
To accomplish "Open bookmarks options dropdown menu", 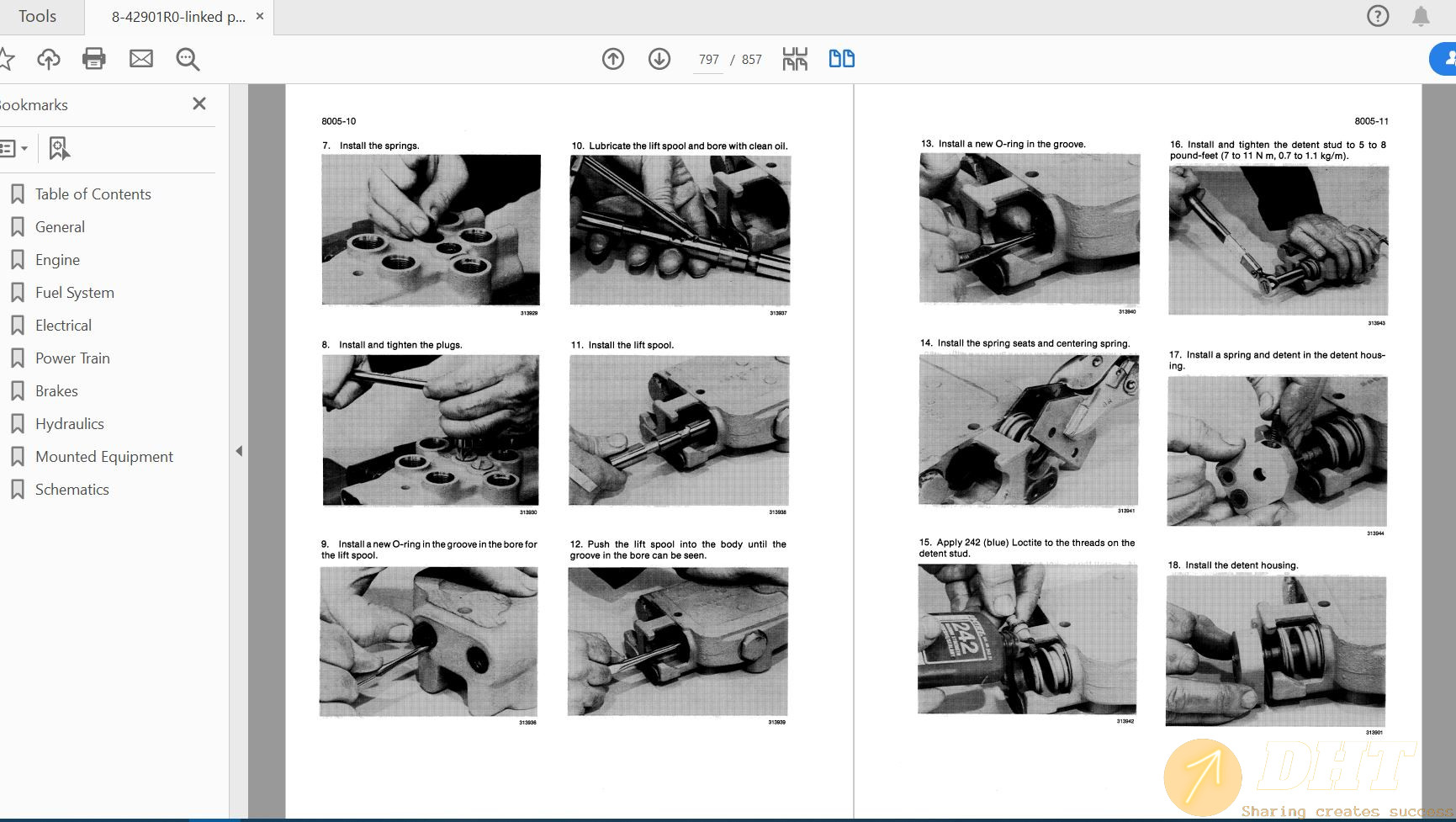I will (x=13, y=149).
